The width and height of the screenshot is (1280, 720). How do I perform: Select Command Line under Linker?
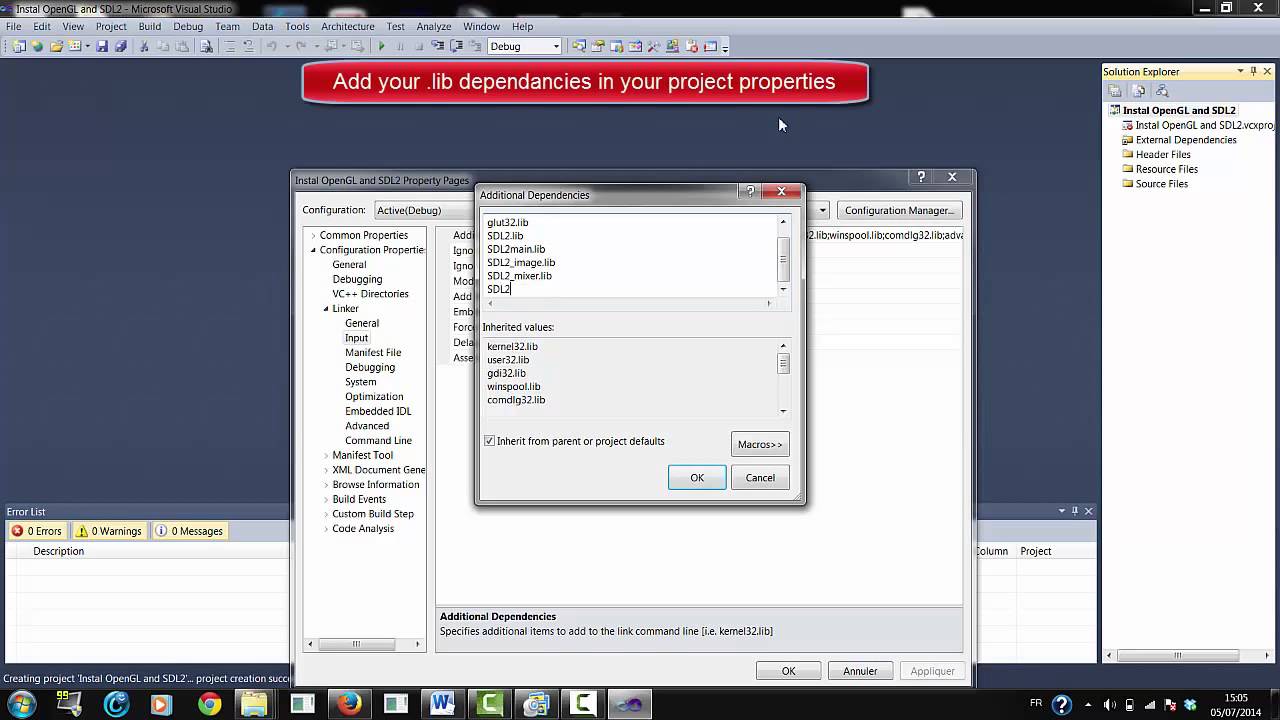click(x=378, y=440)
